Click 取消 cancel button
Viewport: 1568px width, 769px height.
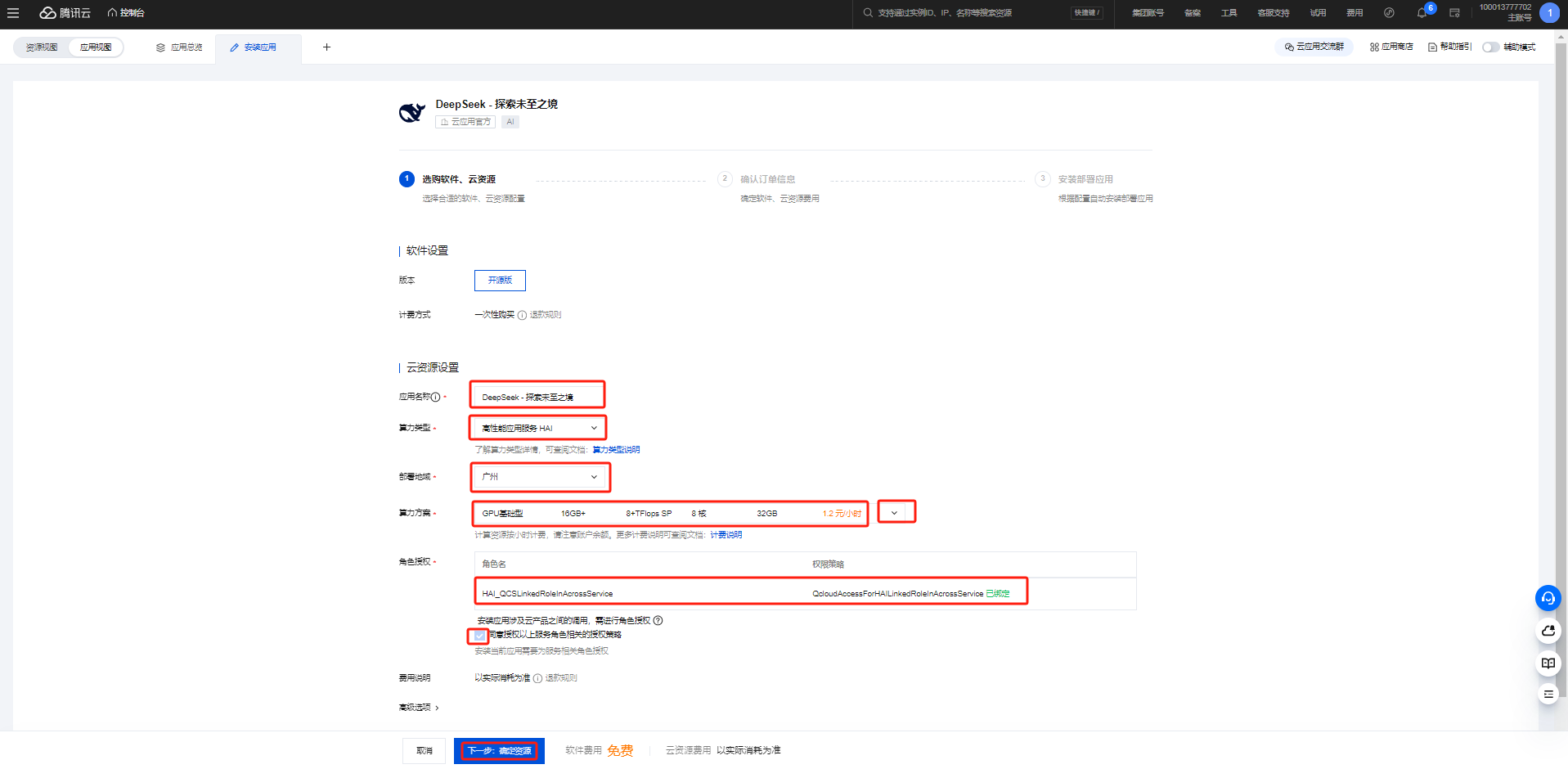coord(424,751)
